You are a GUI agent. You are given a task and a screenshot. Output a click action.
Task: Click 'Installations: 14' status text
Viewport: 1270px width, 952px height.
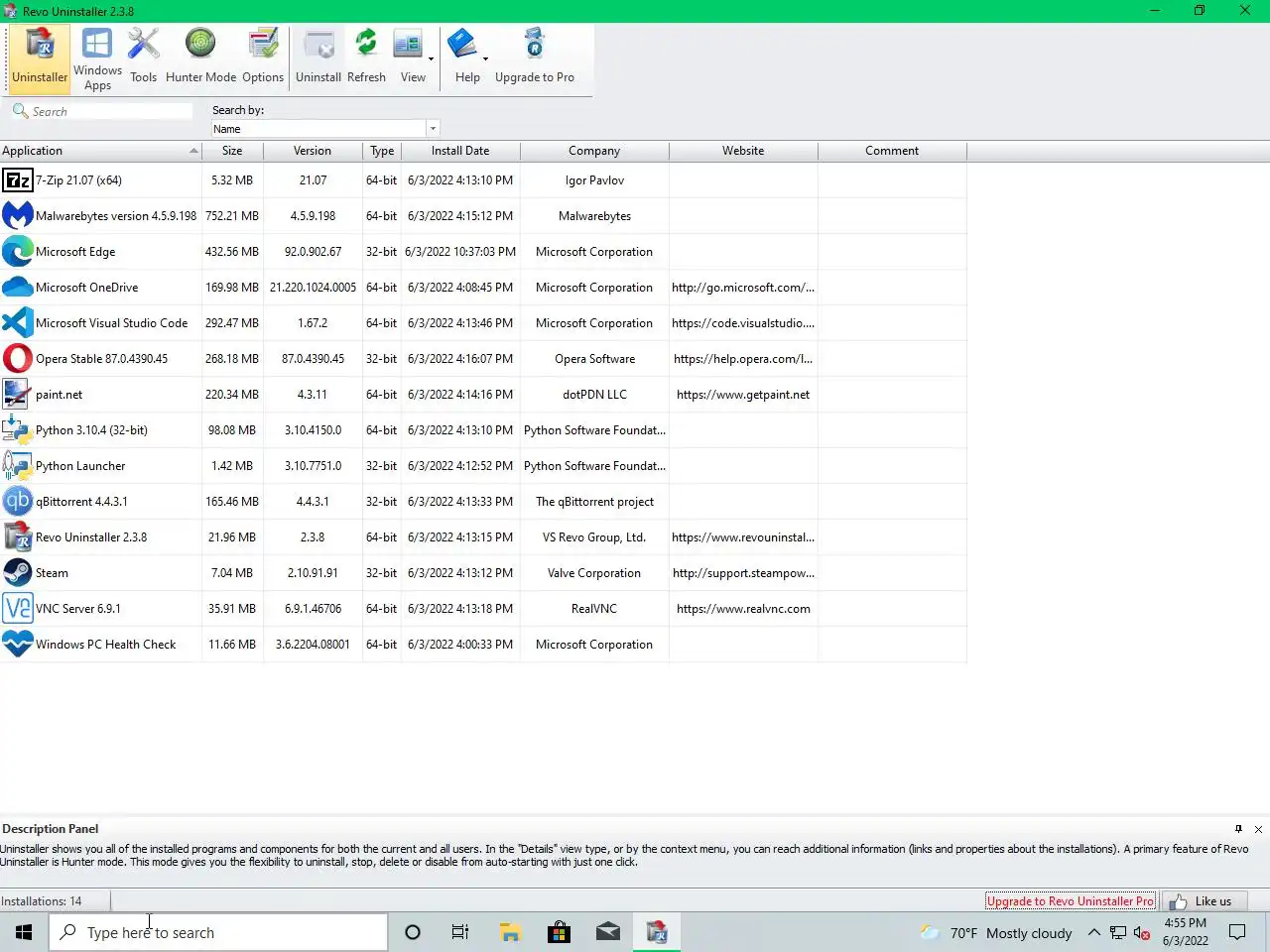tap(42, 901)
